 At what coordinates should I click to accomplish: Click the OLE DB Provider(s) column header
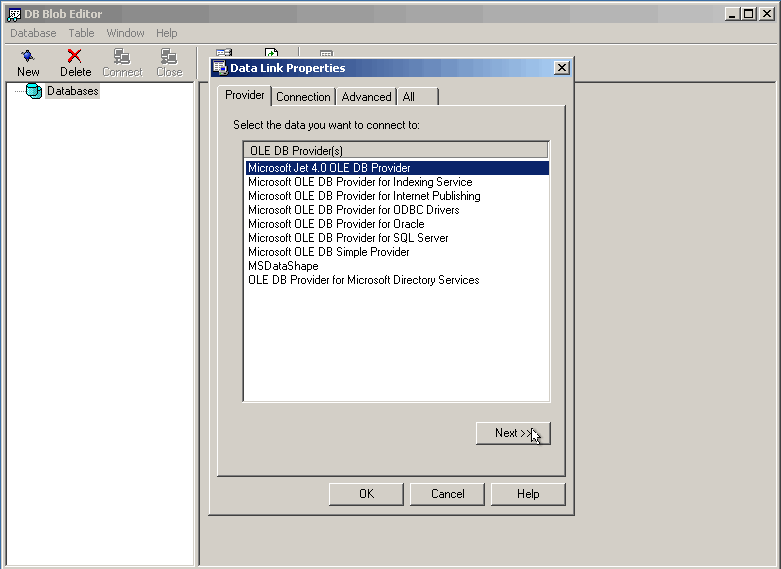(396, 150)
